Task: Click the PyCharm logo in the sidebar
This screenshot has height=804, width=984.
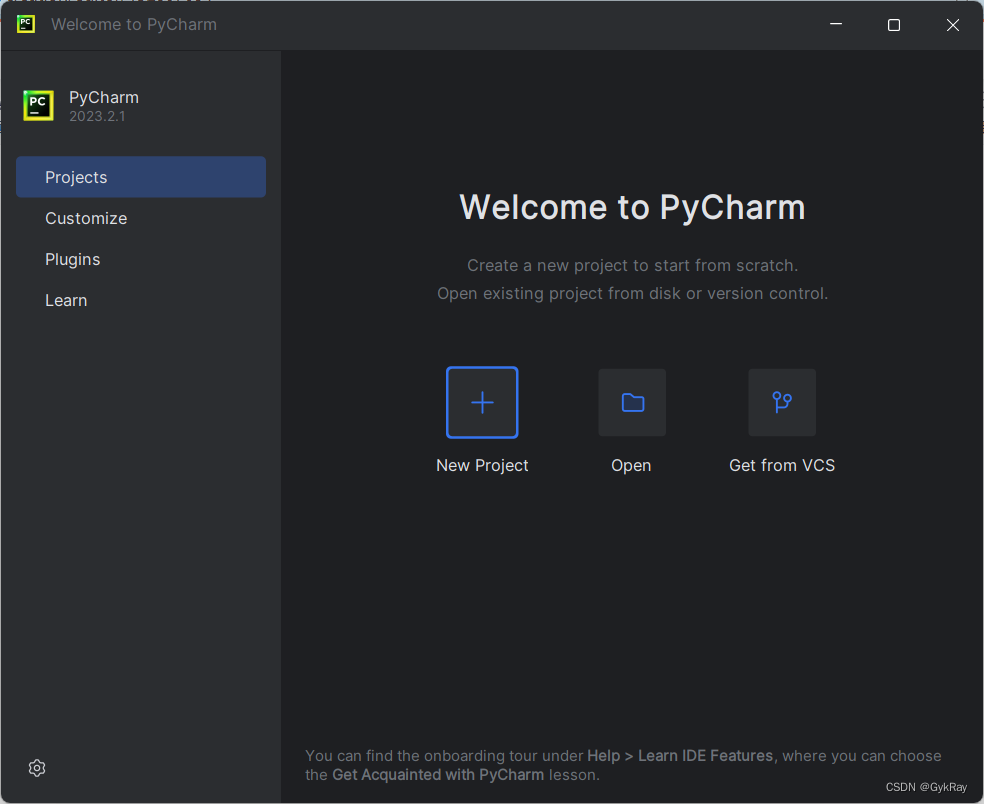Action: (x=38, y=105)
